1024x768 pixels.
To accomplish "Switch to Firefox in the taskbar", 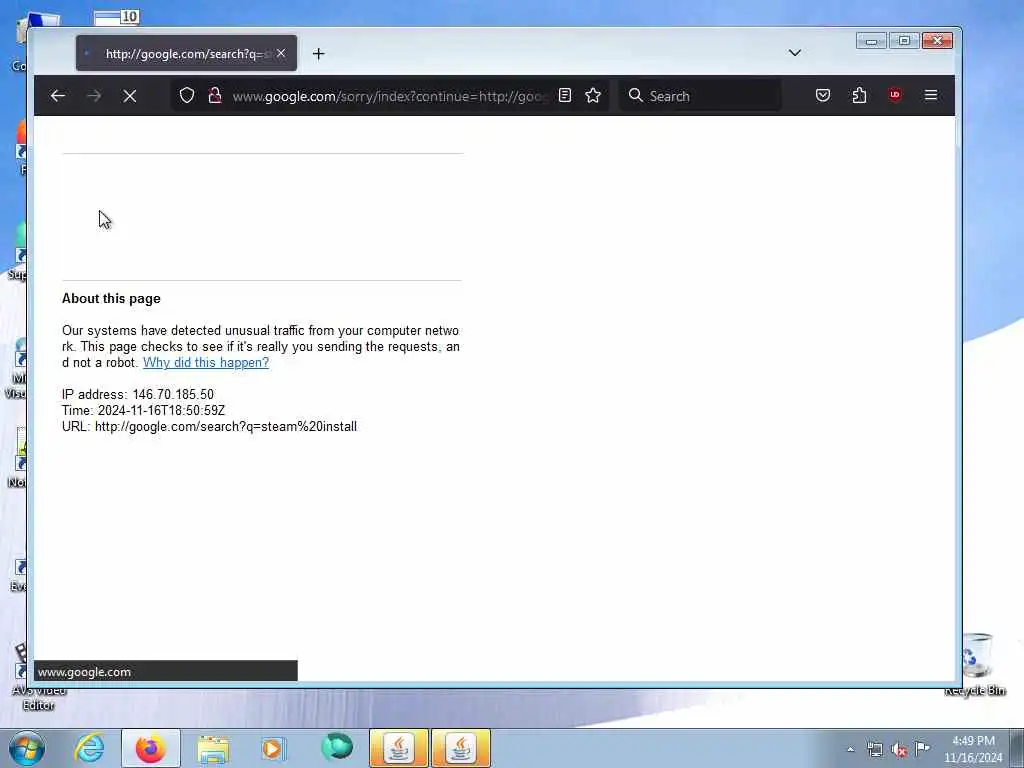I will click(151, 748).
